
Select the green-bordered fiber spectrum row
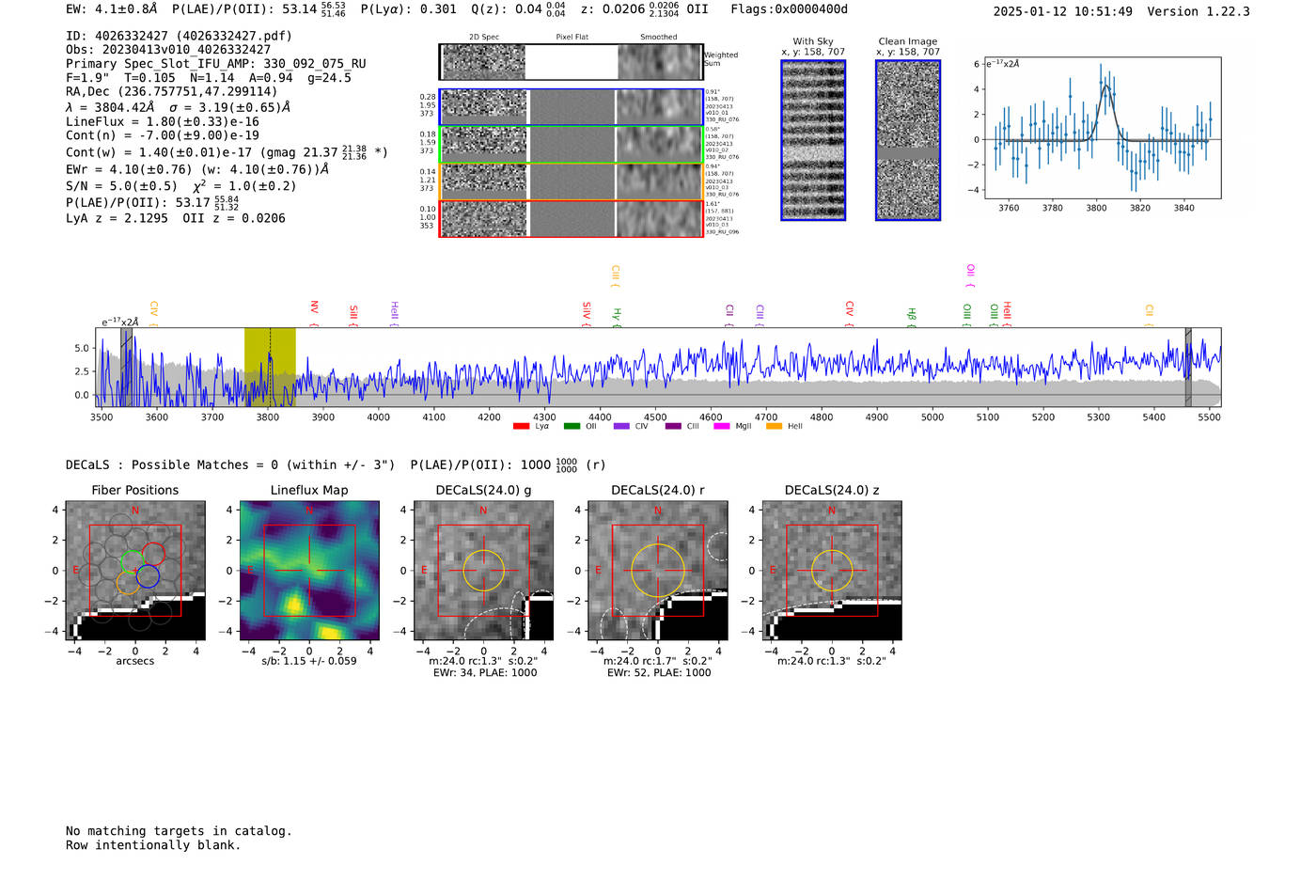[571, 145]
